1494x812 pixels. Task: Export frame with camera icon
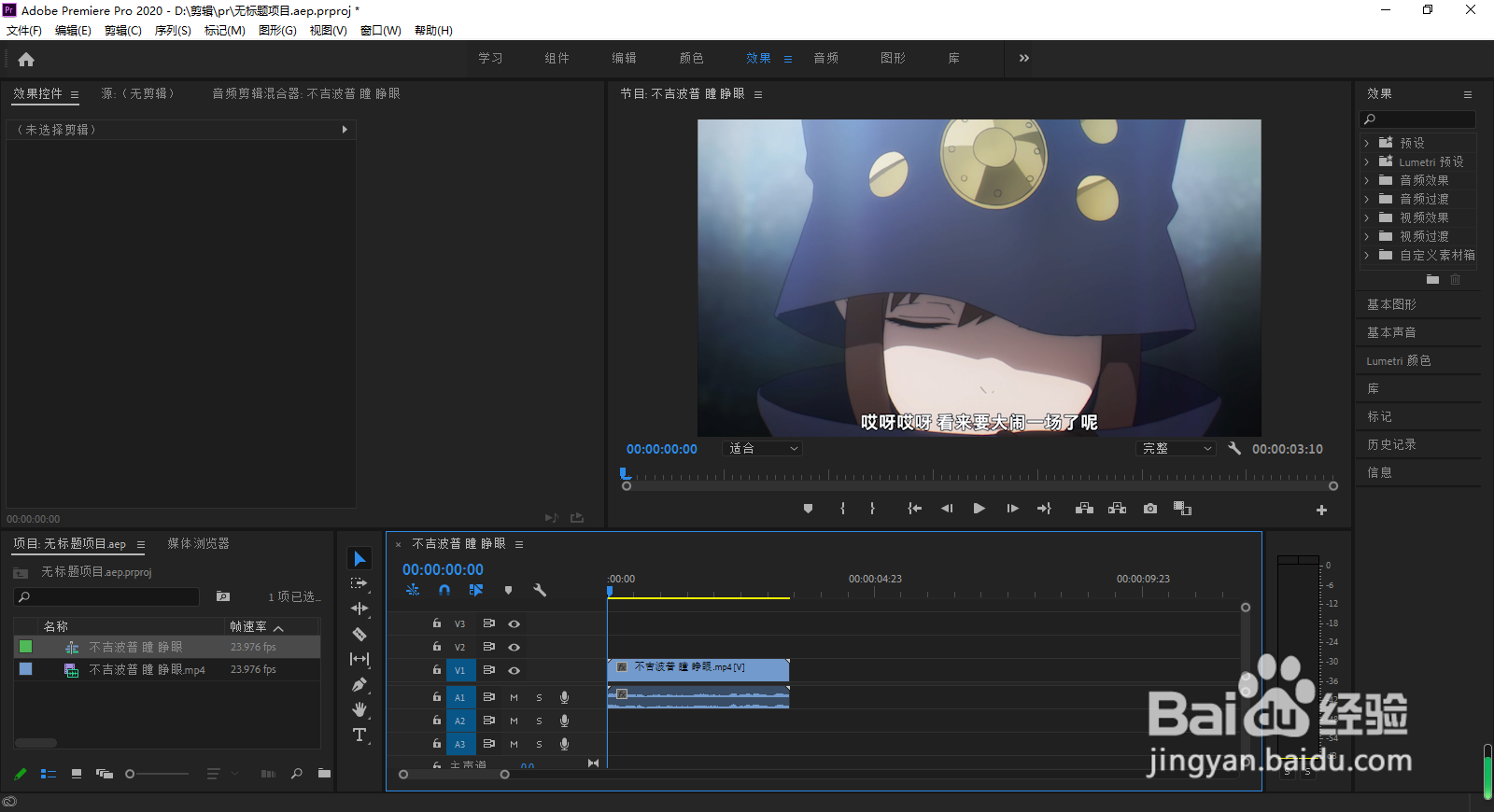coord(1150,509)
